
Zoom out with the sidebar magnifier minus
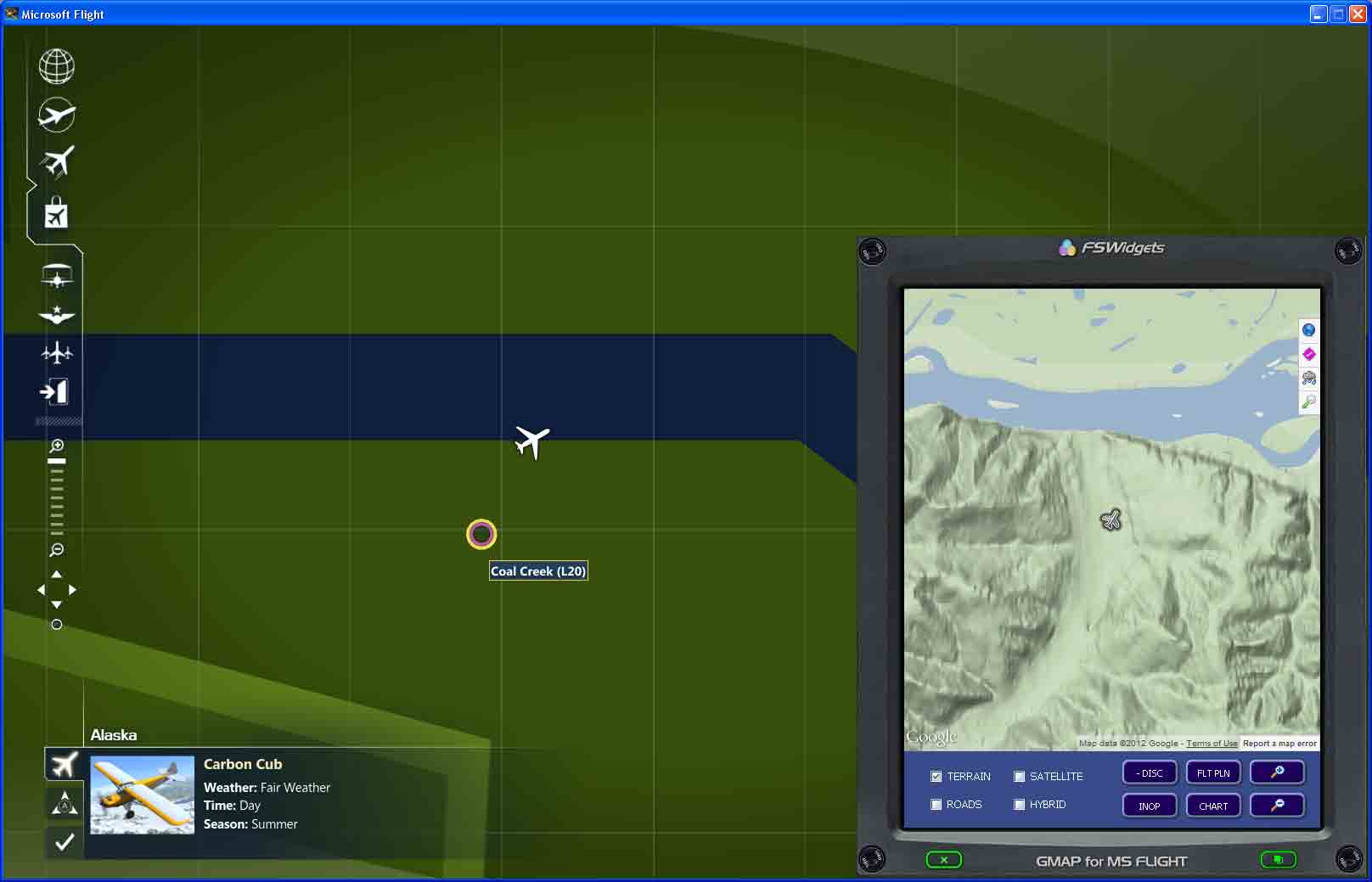57,550
